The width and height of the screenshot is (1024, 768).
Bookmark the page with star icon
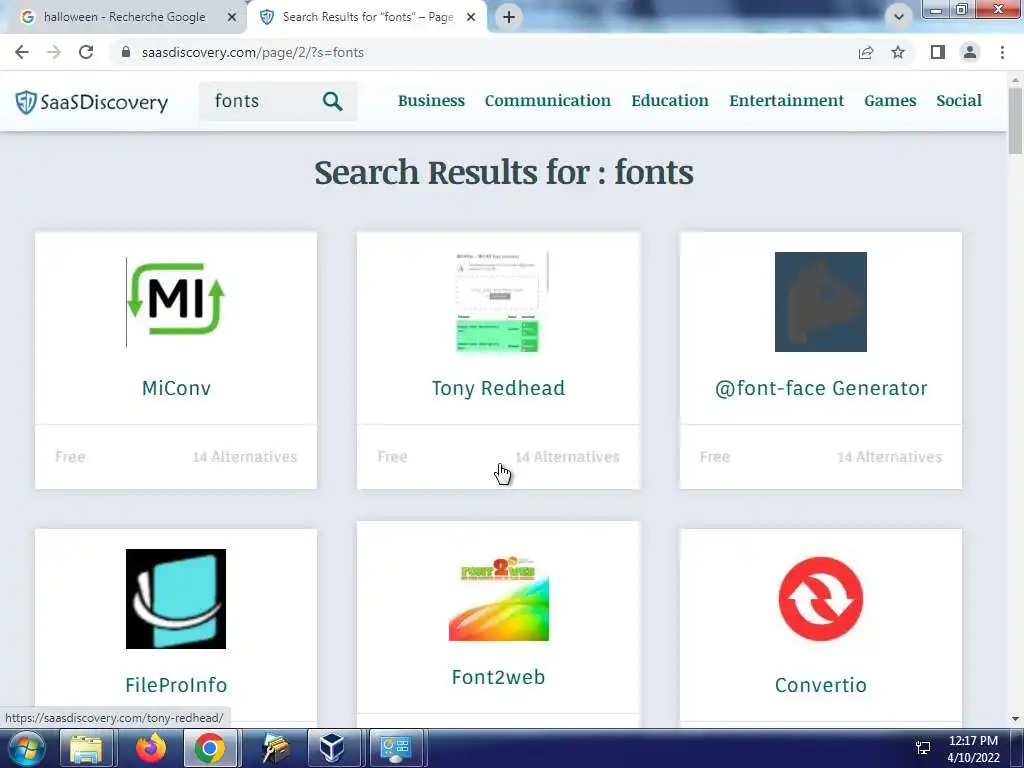[x=898, y=52]
